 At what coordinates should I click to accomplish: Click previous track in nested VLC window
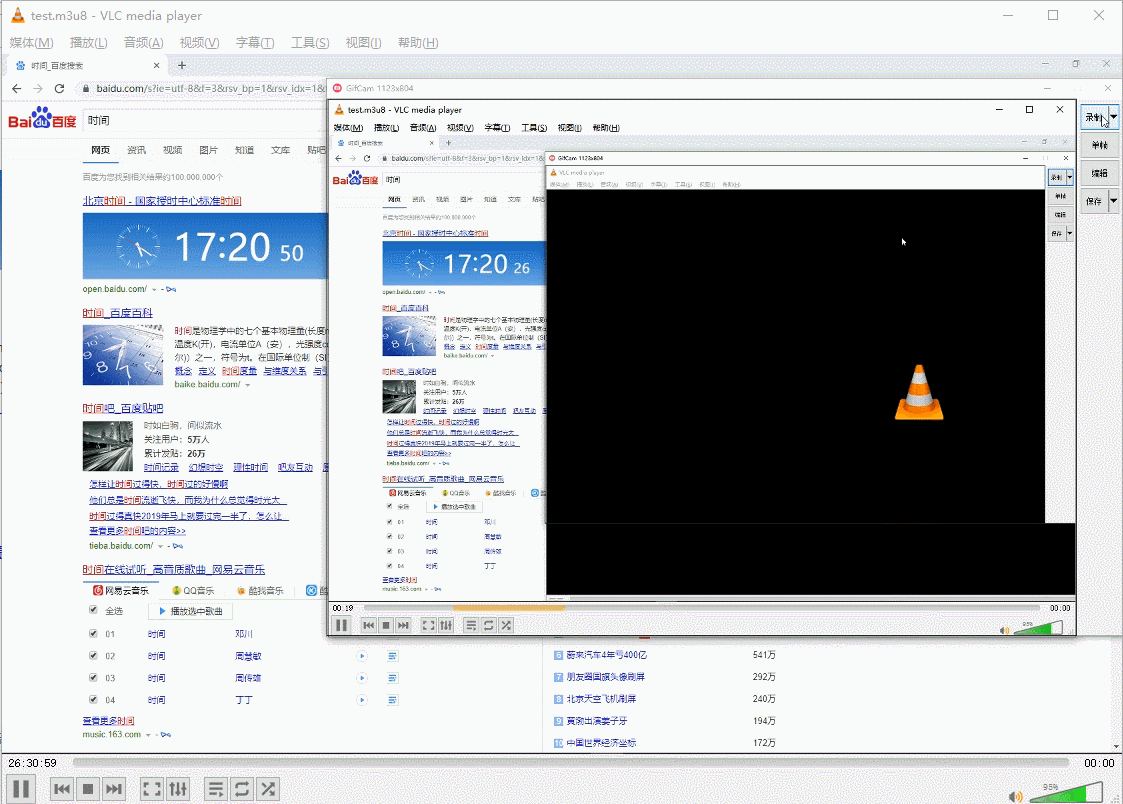coord(369,625)
